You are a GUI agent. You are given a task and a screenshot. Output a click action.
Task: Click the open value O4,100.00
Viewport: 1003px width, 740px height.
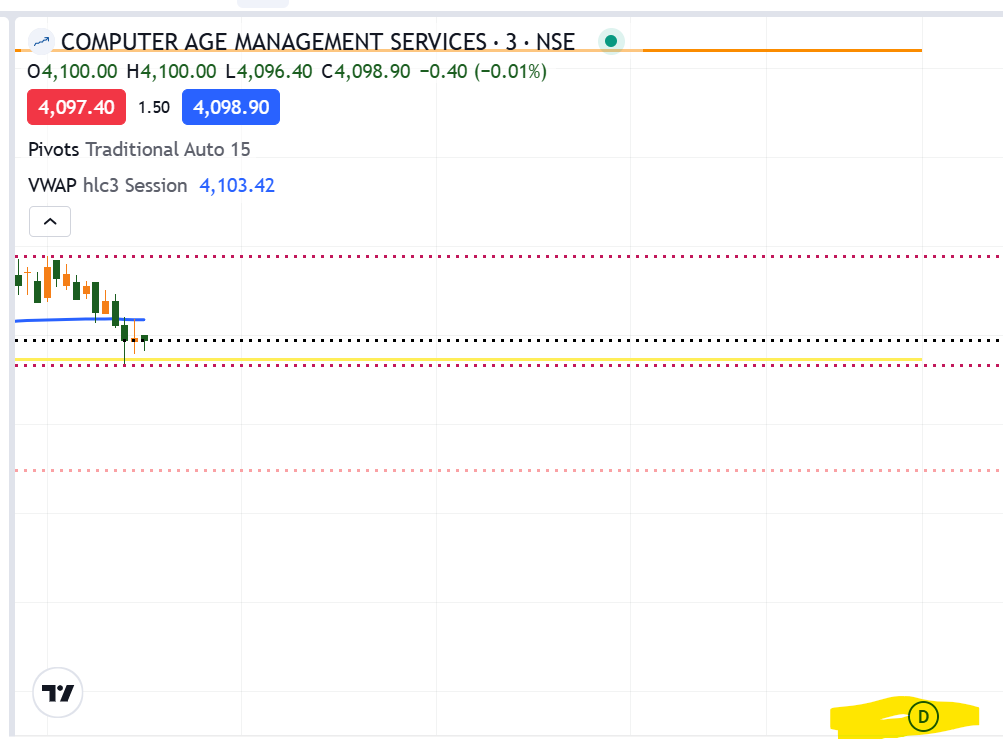(72, 71)
